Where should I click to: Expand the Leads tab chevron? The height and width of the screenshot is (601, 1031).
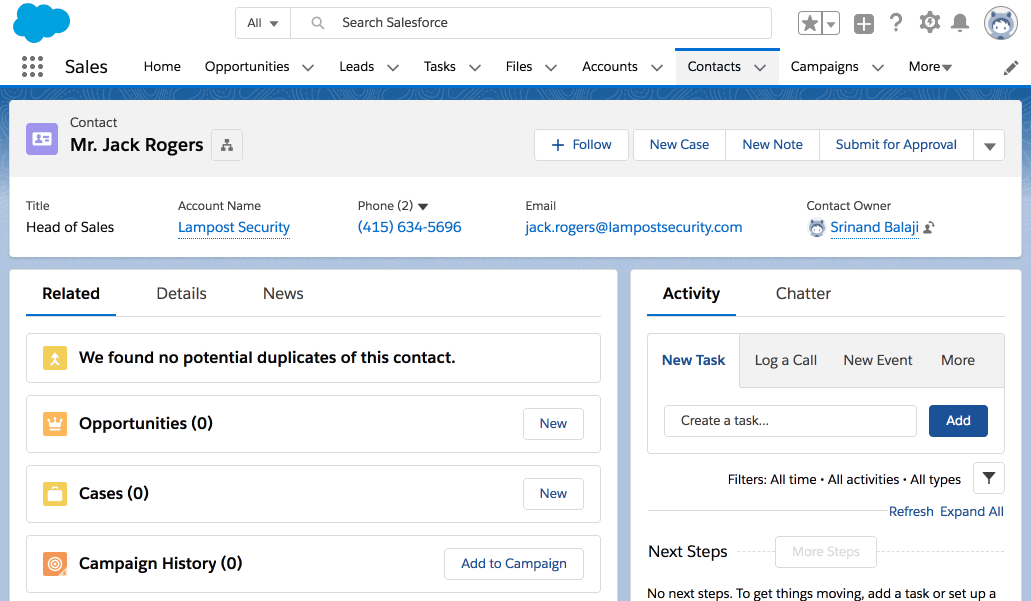coord(393,67)
